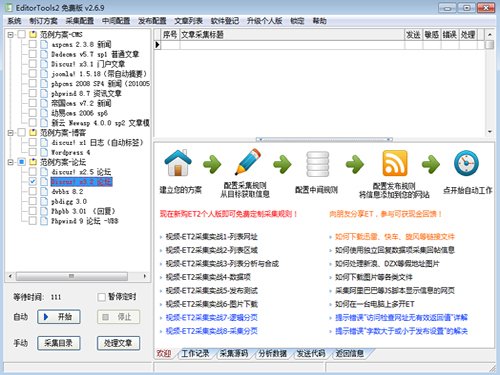The image size is (500, 375).
Task: Switch to the 工作记录 tab
Action: 195,353
